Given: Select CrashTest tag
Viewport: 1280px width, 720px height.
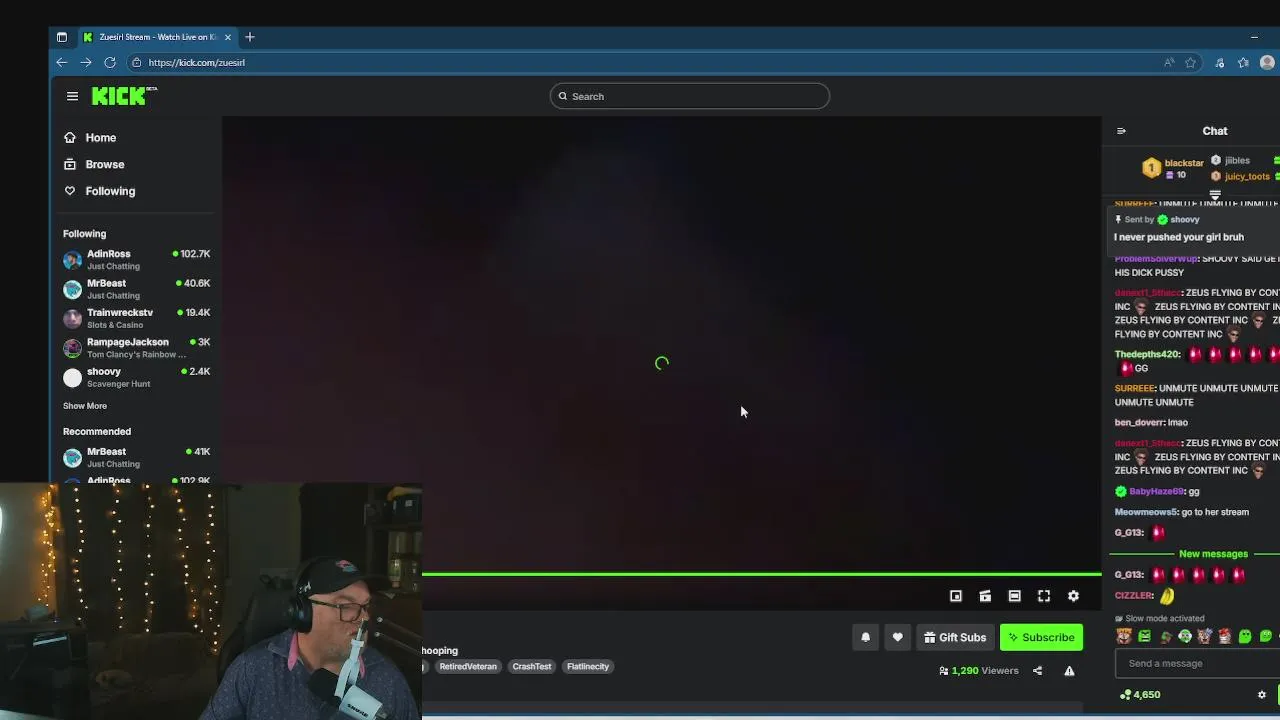Looking at the screenshot, I should pyautogui.click(x=532, y=666).
